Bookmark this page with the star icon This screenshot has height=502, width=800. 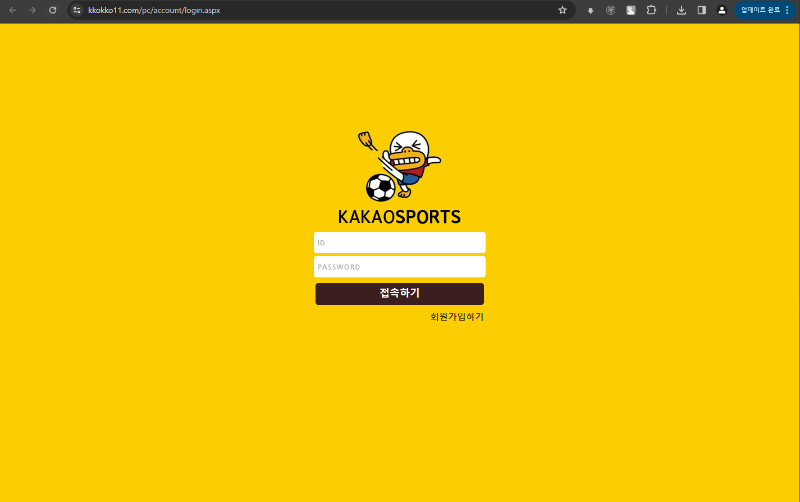click(x=562, y=10)
